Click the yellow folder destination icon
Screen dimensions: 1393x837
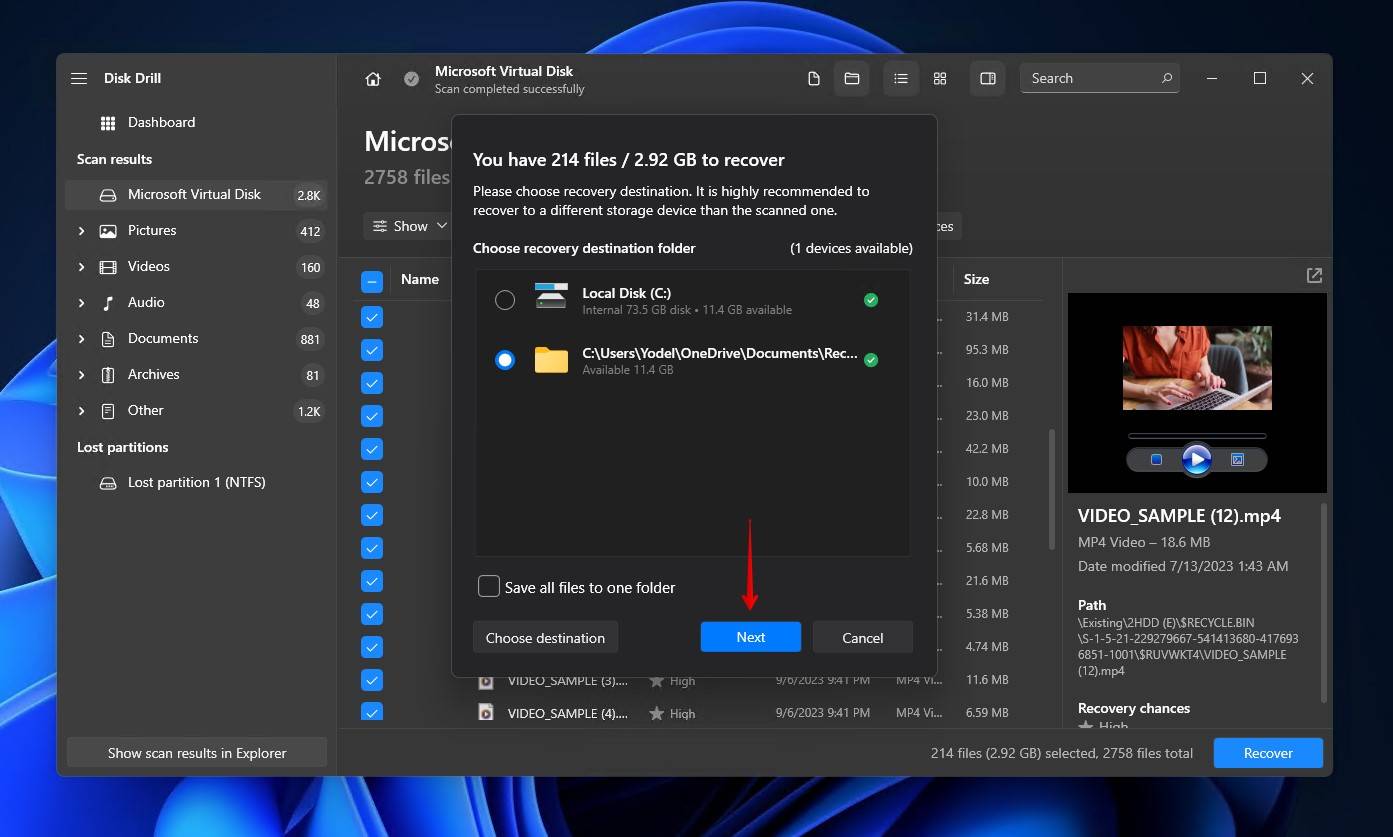click(x=551, y=360)
